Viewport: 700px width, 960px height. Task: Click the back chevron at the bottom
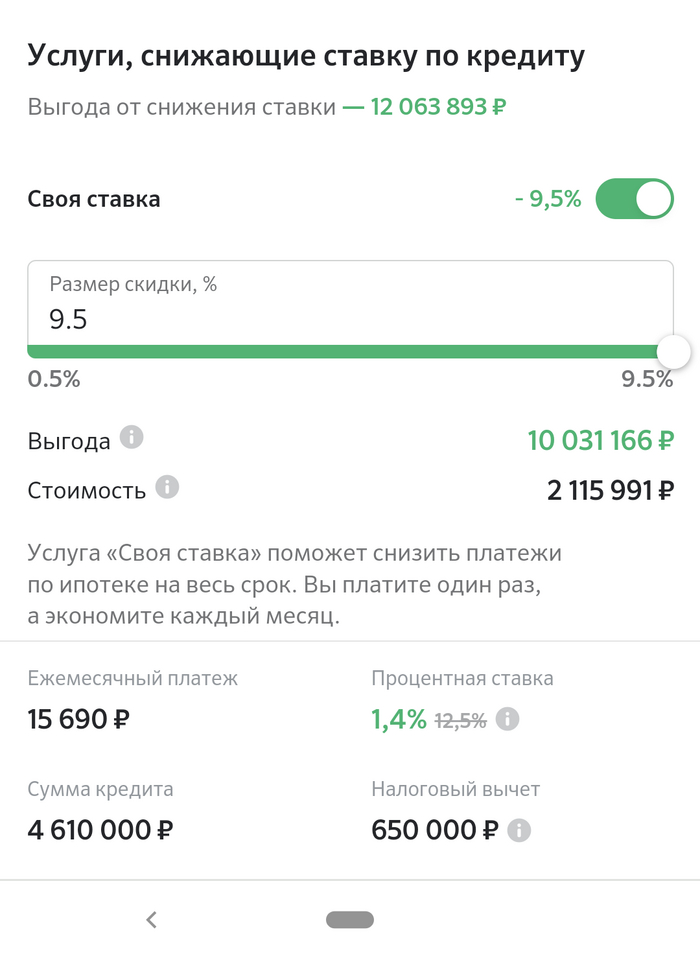(x=152, y=919)
